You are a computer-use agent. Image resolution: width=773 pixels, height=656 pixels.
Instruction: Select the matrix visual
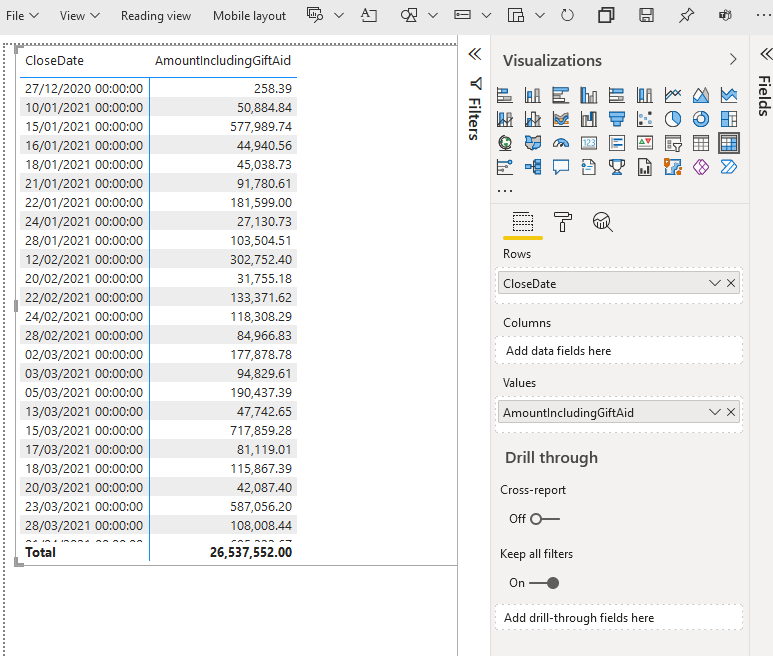[729, 143]
